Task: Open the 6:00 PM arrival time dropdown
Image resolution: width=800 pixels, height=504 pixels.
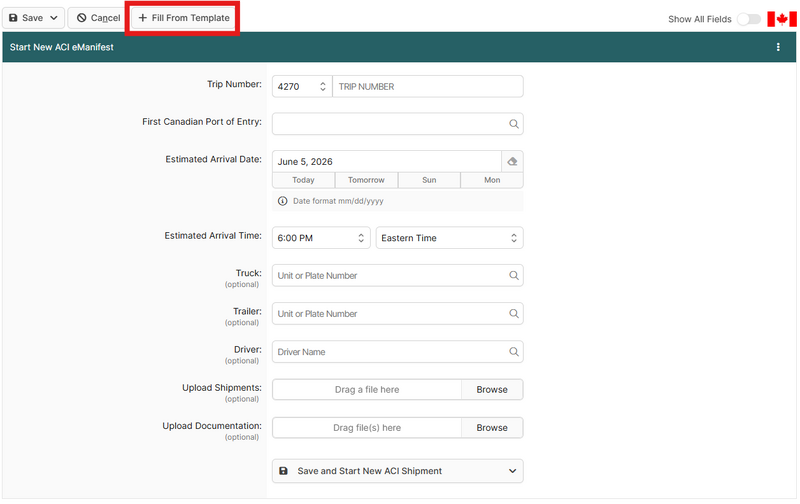Action: (321, 238)
